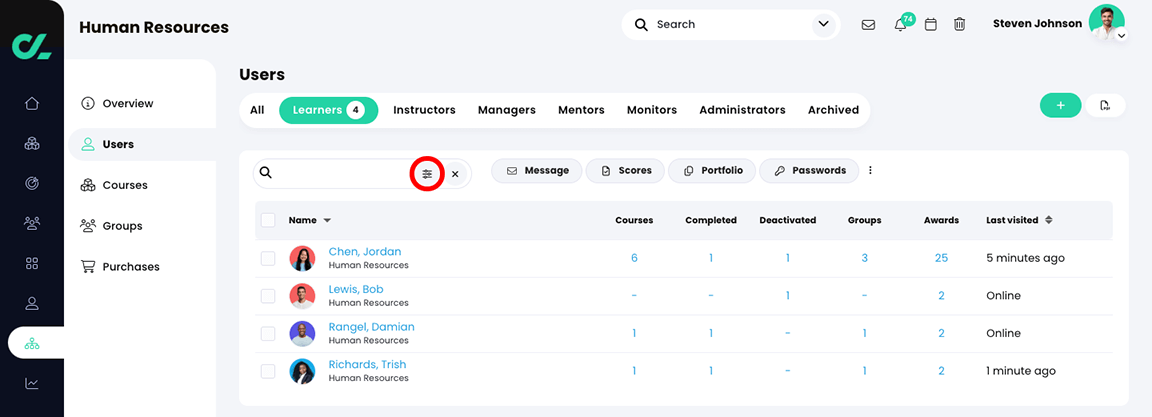Switch to the Administrators tab
1152x417 pixels.
(742, 110)
